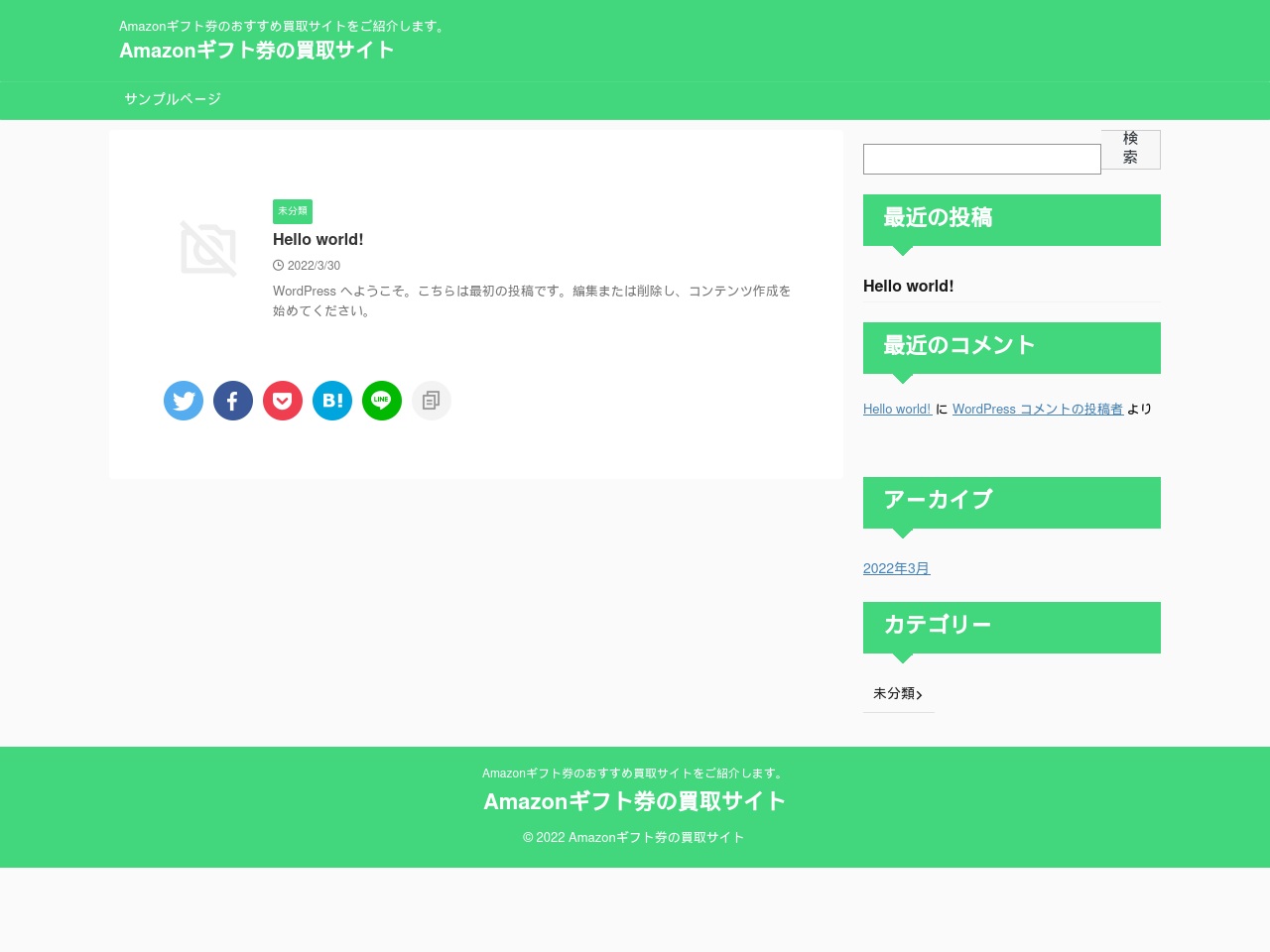This screenshot has width=1270, height=952.
Task: Click the footer copyright © 2022 text
Action: (634, 837)
